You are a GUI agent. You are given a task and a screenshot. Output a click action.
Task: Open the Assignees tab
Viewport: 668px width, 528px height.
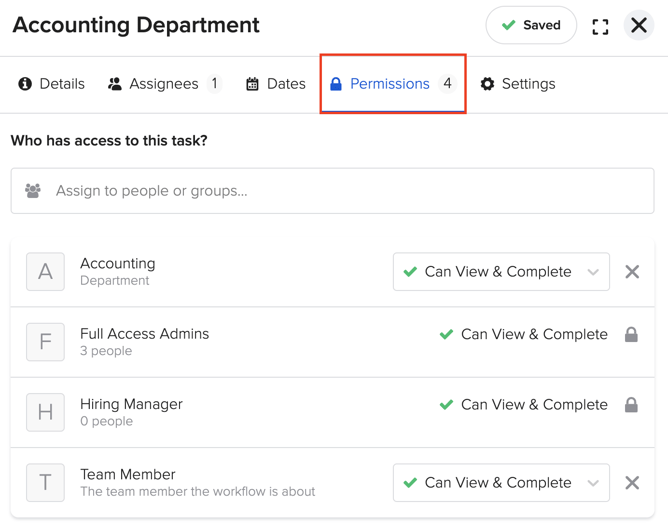pos(165,84)
